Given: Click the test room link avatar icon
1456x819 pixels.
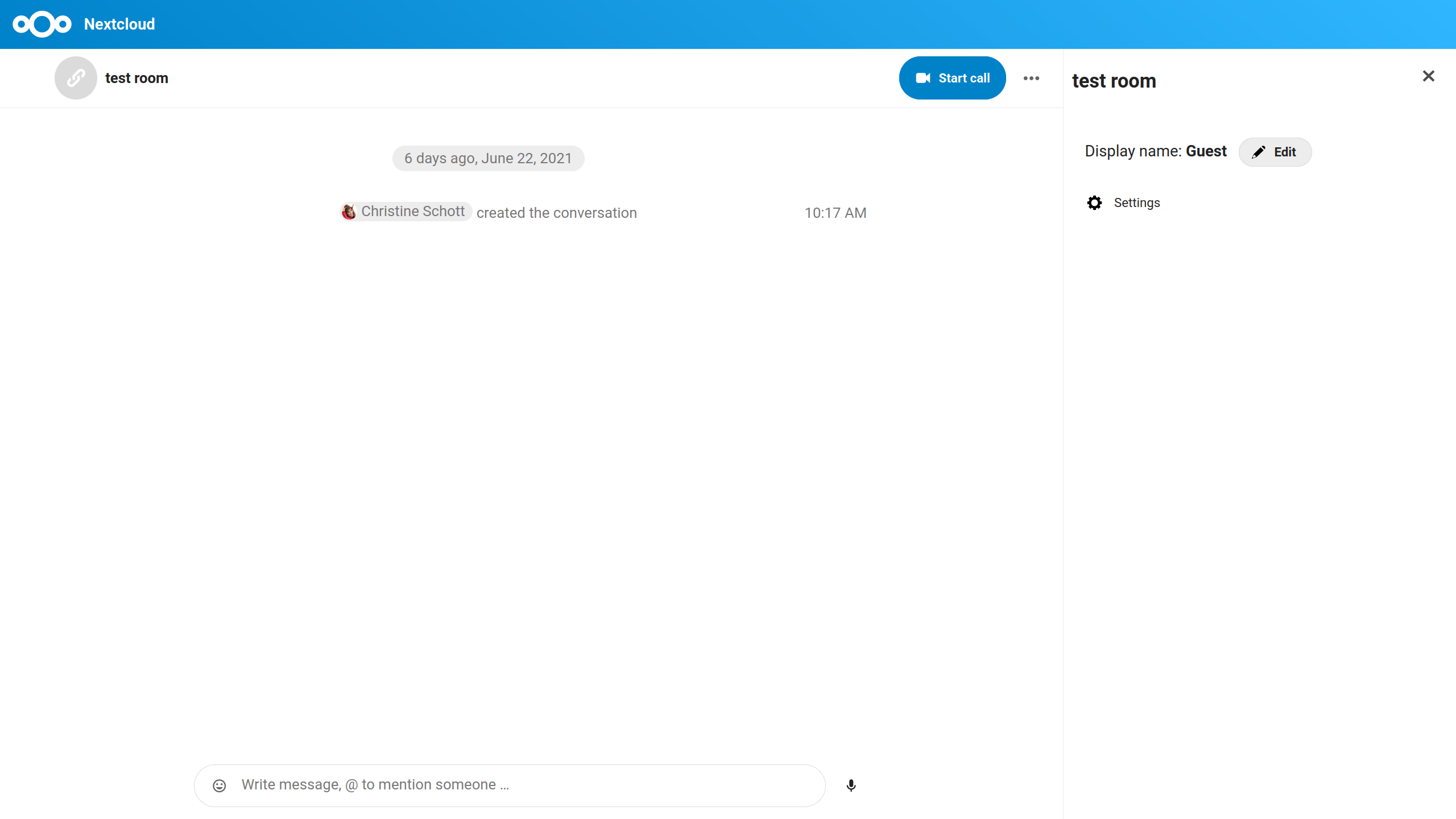Looking at the screenshot, I should [x=76, y=78].
